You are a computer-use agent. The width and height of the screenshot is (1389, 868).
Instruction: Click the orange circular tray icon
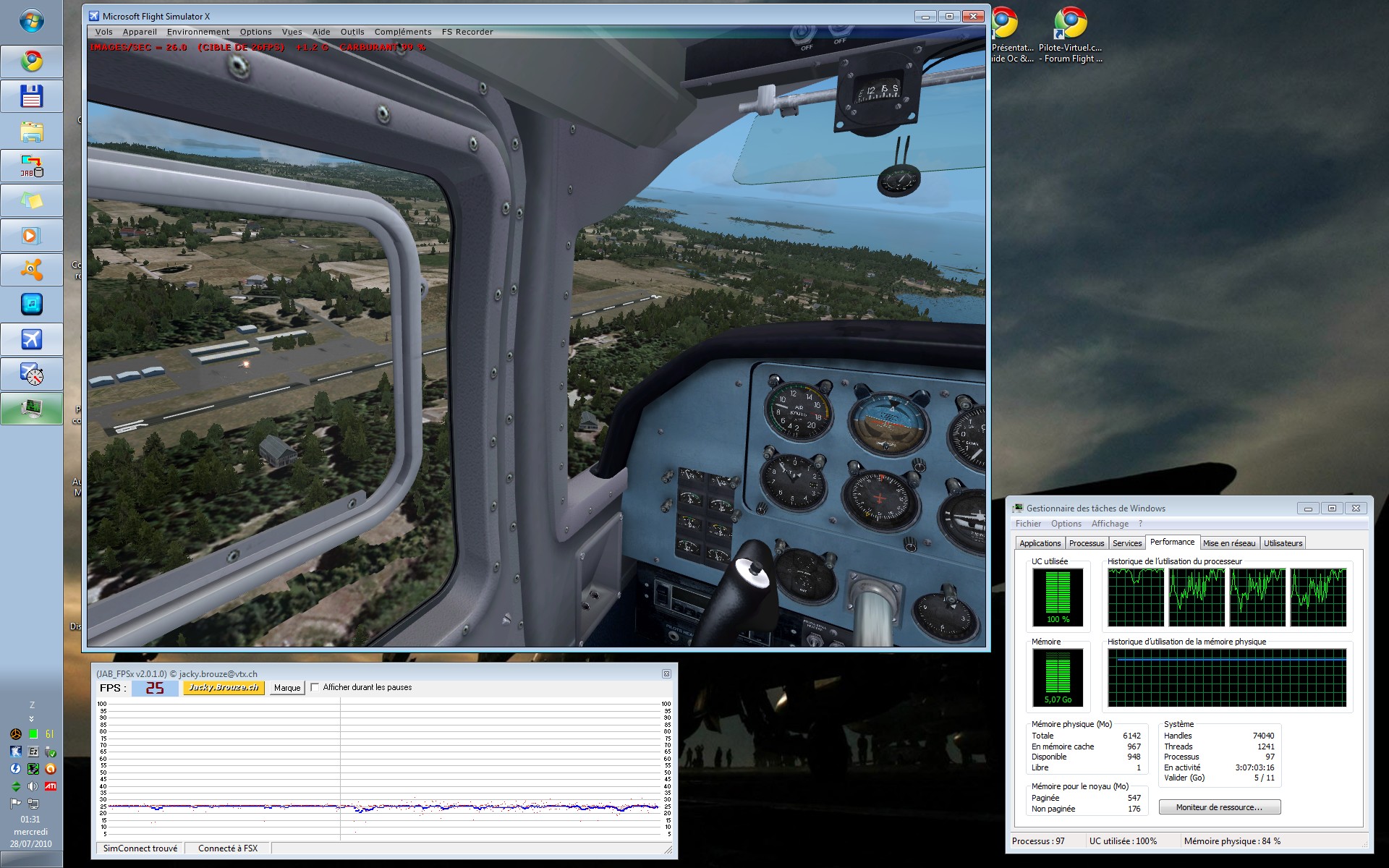tap(51, 769)
